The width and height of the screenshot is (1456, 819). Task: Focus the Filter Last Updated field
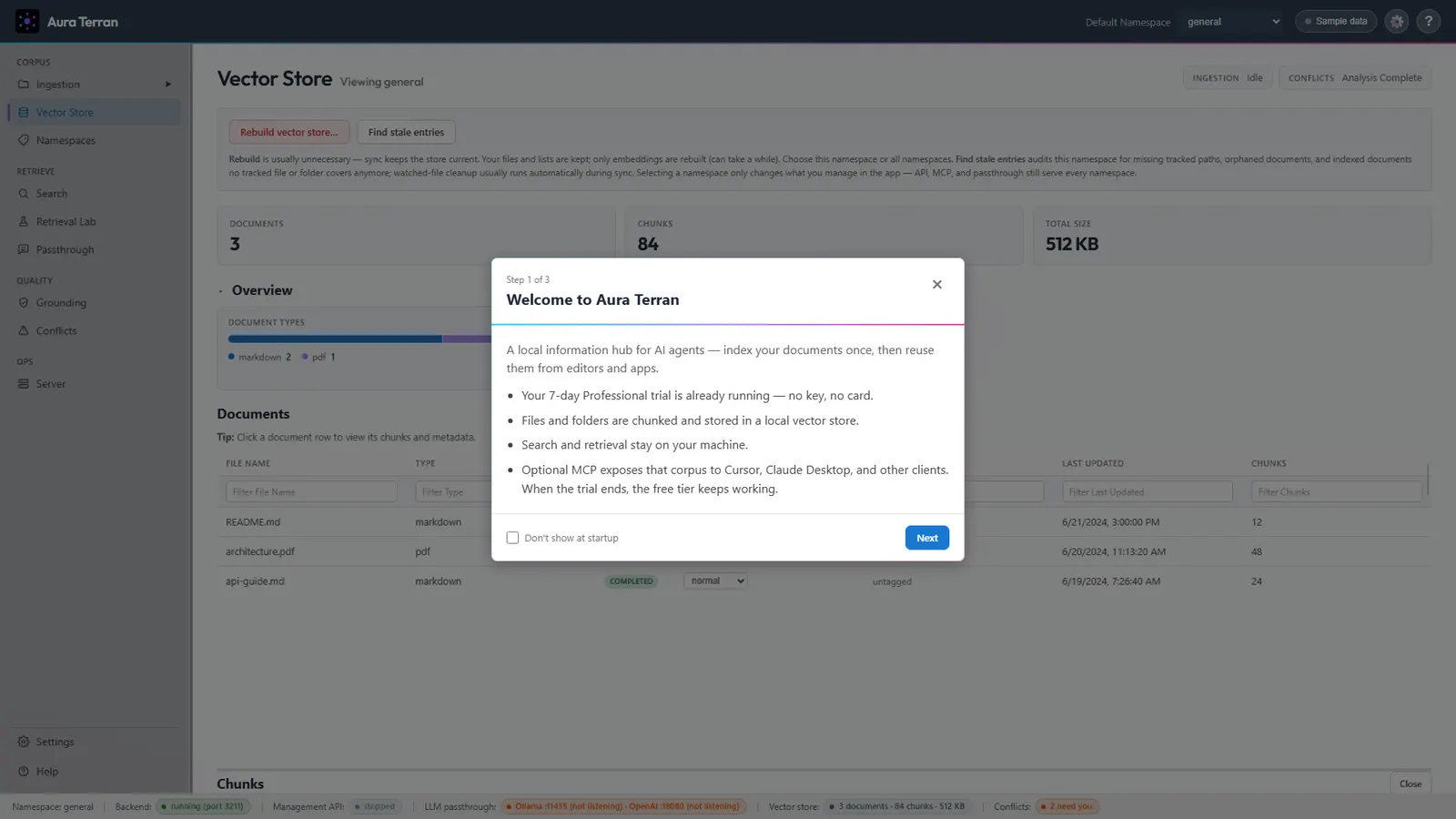(x=1147, y=491)
